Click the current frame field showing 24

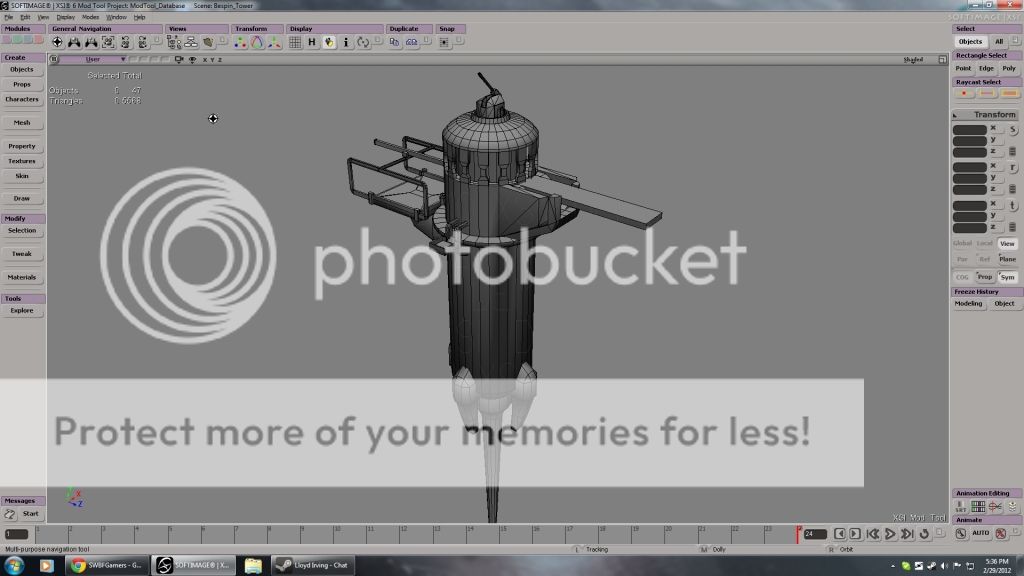(x=814, y=534)
